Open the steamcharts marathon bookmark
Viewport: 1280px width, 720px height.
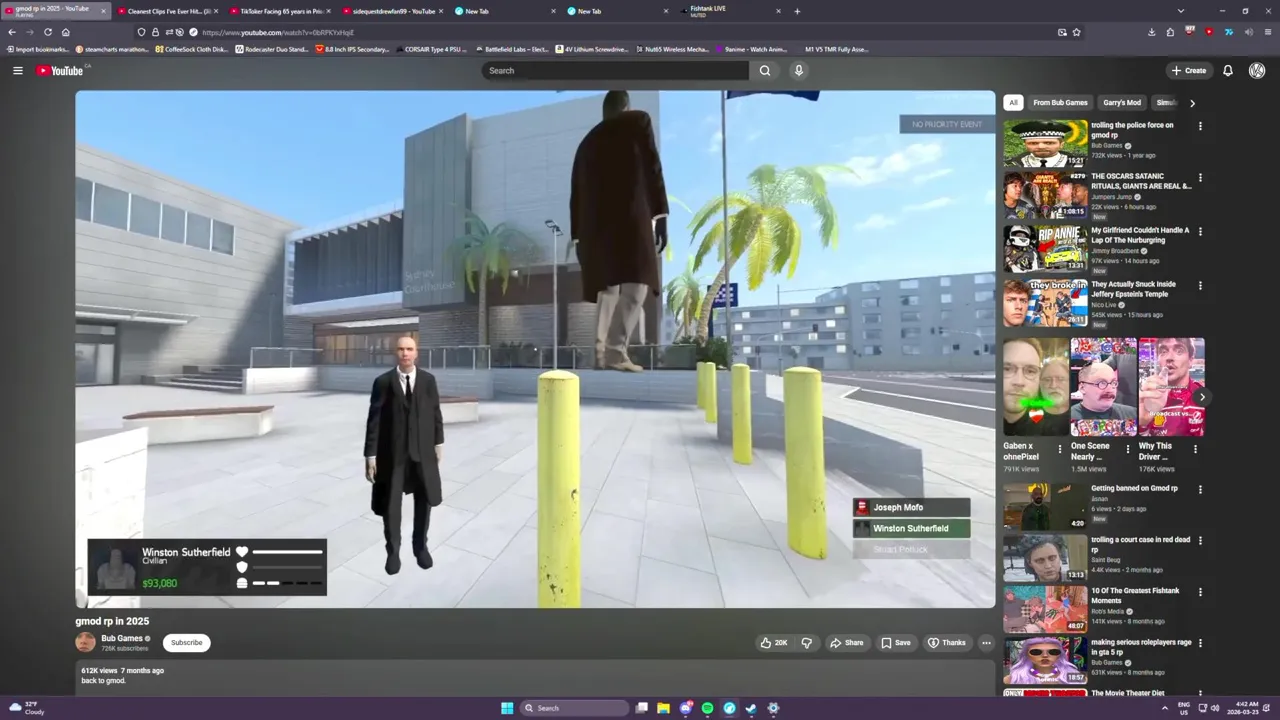[111, 49]
